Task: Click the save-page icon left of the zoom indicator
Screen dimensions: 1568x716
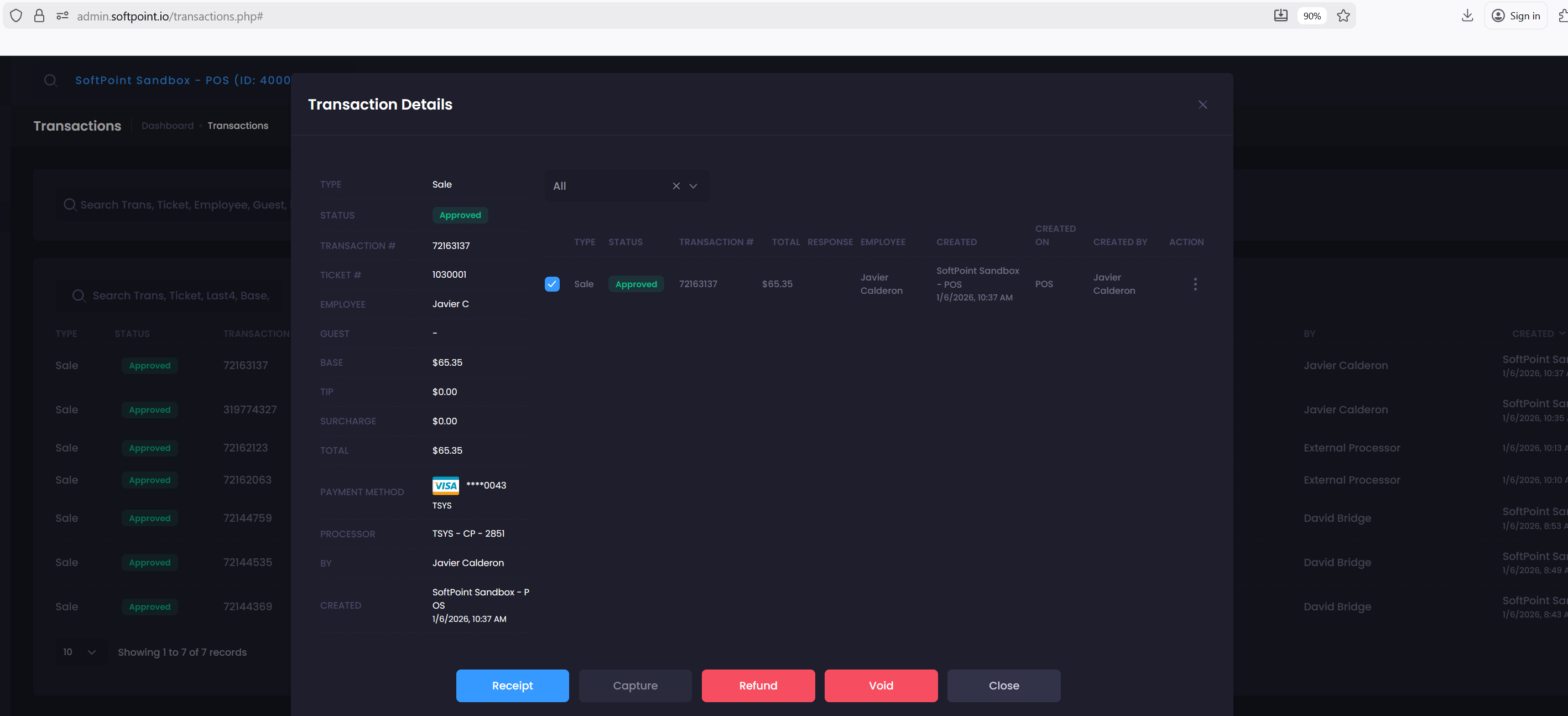Action: [1281, 15]
